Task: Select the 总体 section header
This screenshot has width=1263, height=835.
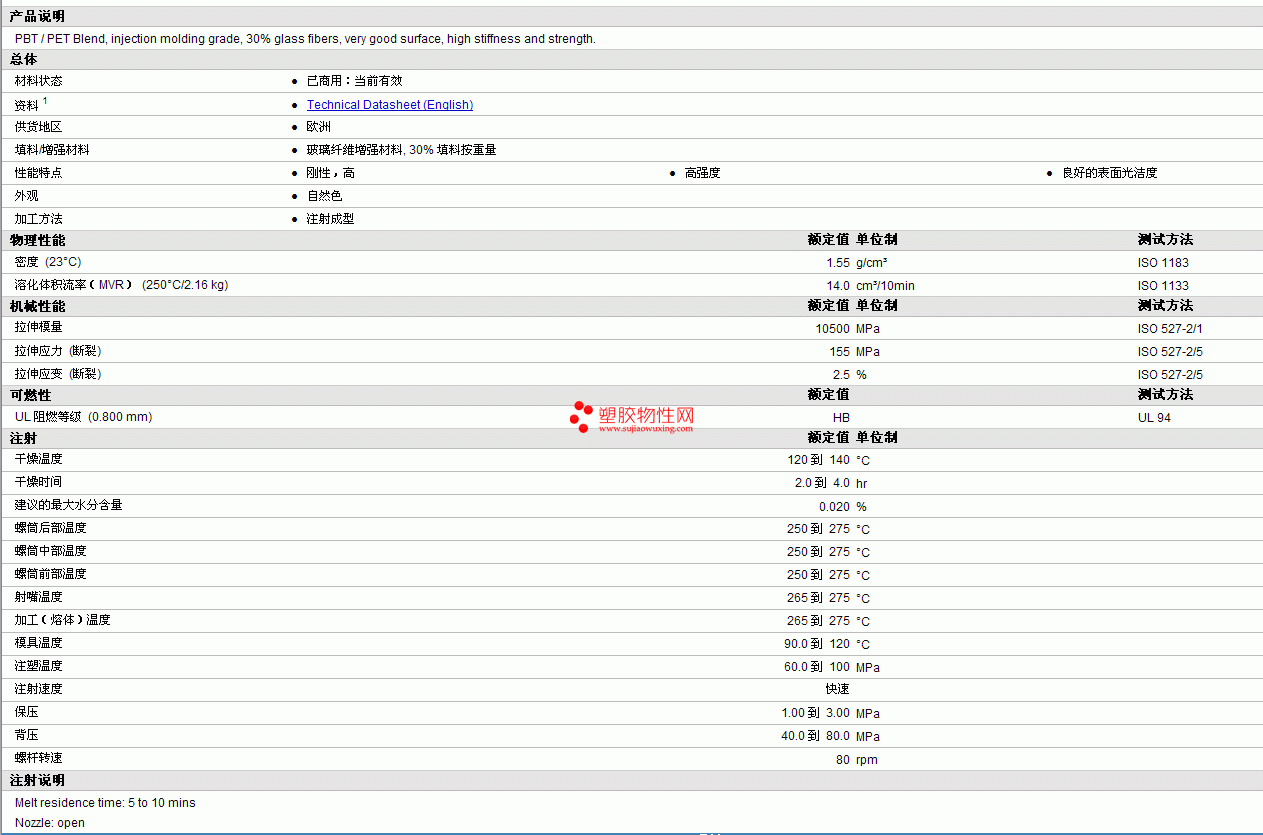Action: pyautogui.click(x=24, y=60)
